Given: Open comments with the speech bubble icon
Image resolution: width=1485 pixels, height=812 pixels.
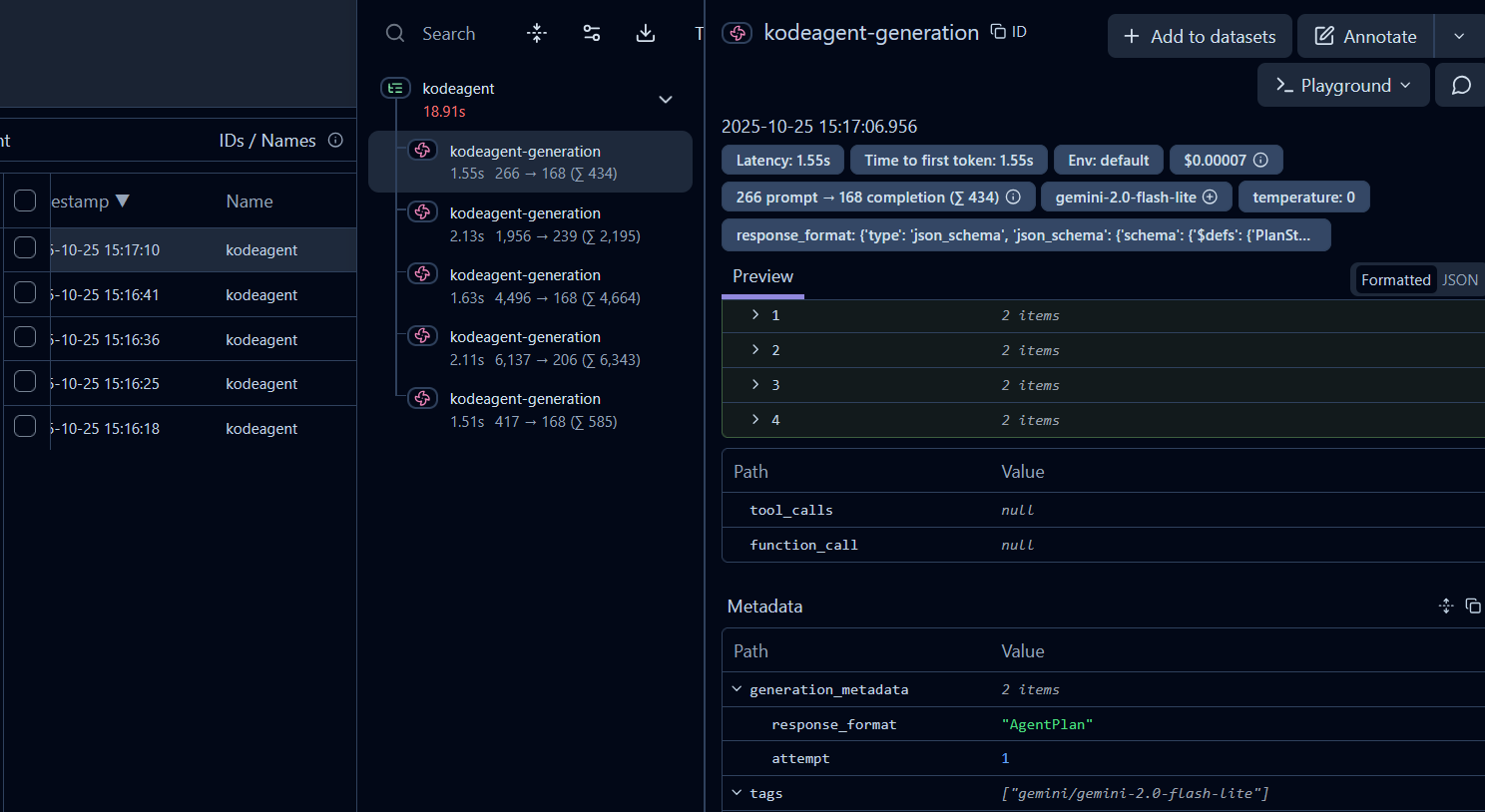Looking at the screenshot, I should 1461,86.
